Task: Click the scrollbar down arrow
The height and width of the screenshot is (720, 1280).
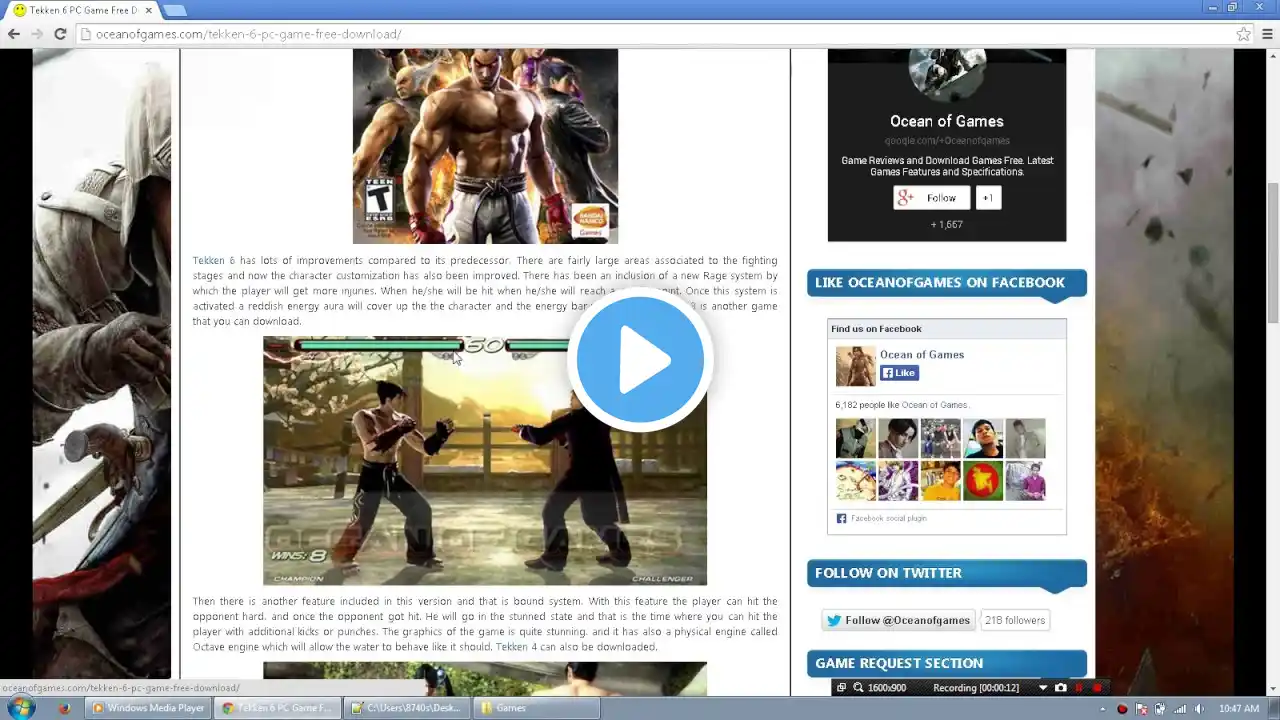Action: coord(1272,687)
